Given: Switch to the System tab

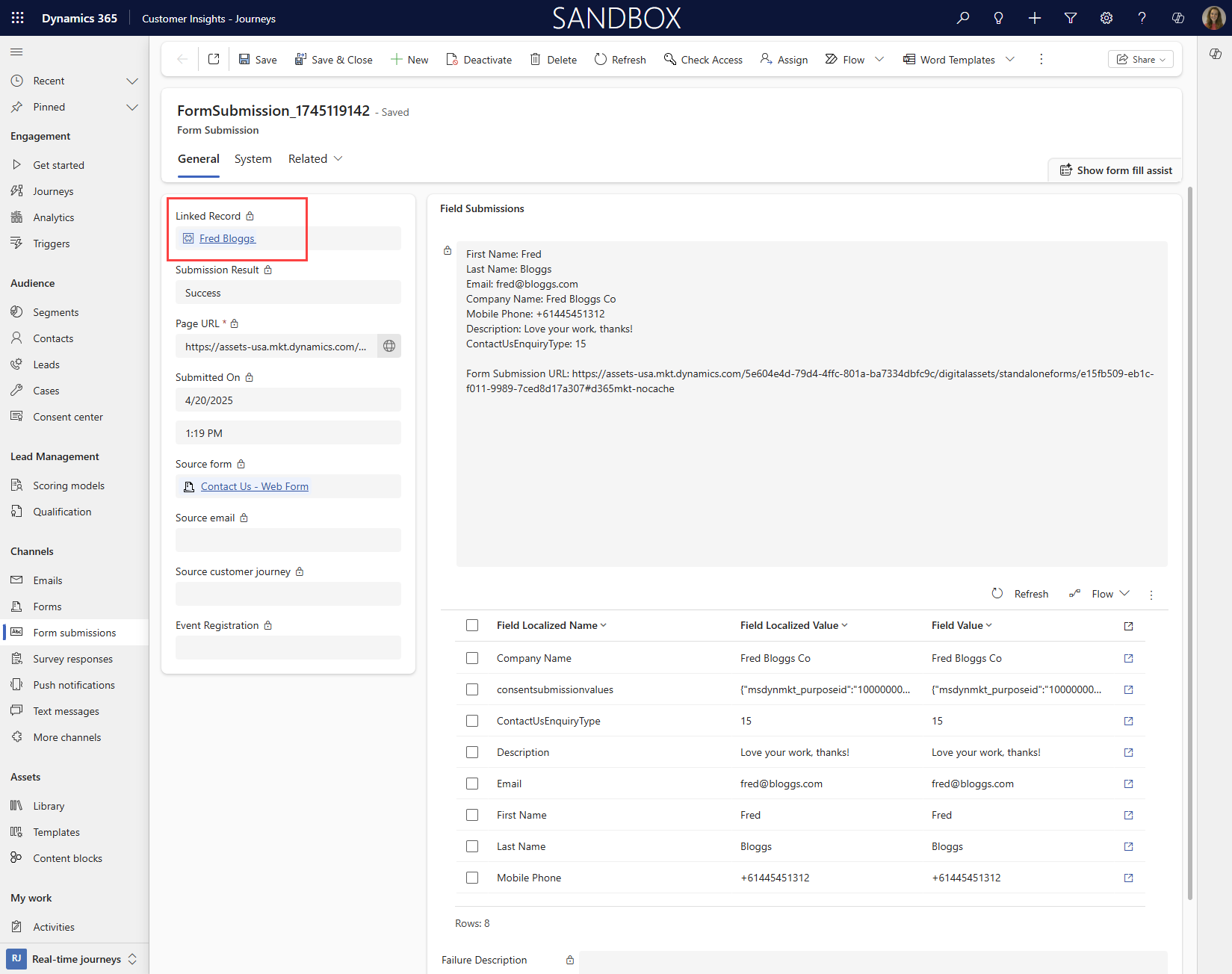Looking at the screenshot, I should 253,159.
